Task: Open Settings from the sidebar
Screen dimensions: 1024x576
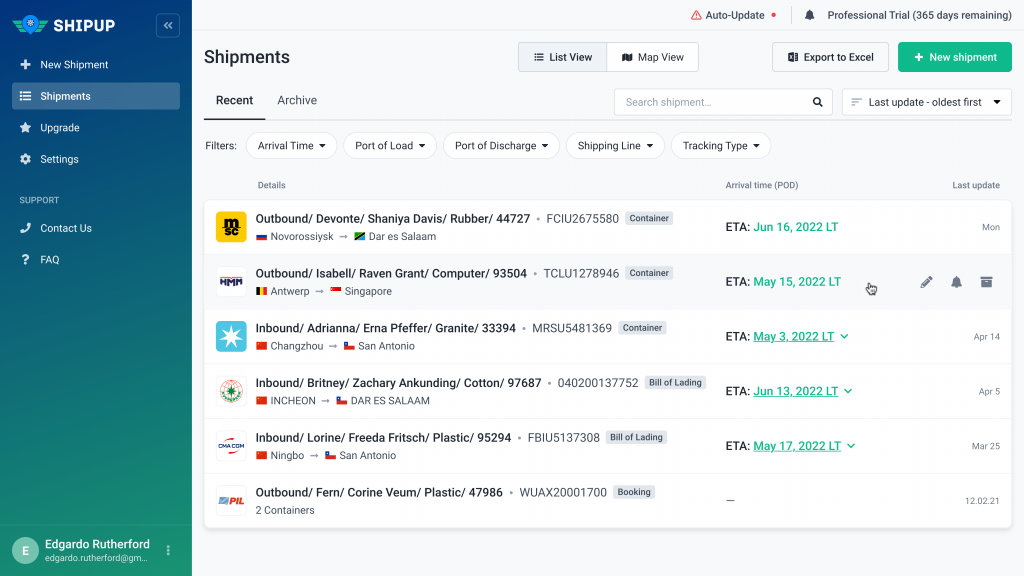Action: 60,159
